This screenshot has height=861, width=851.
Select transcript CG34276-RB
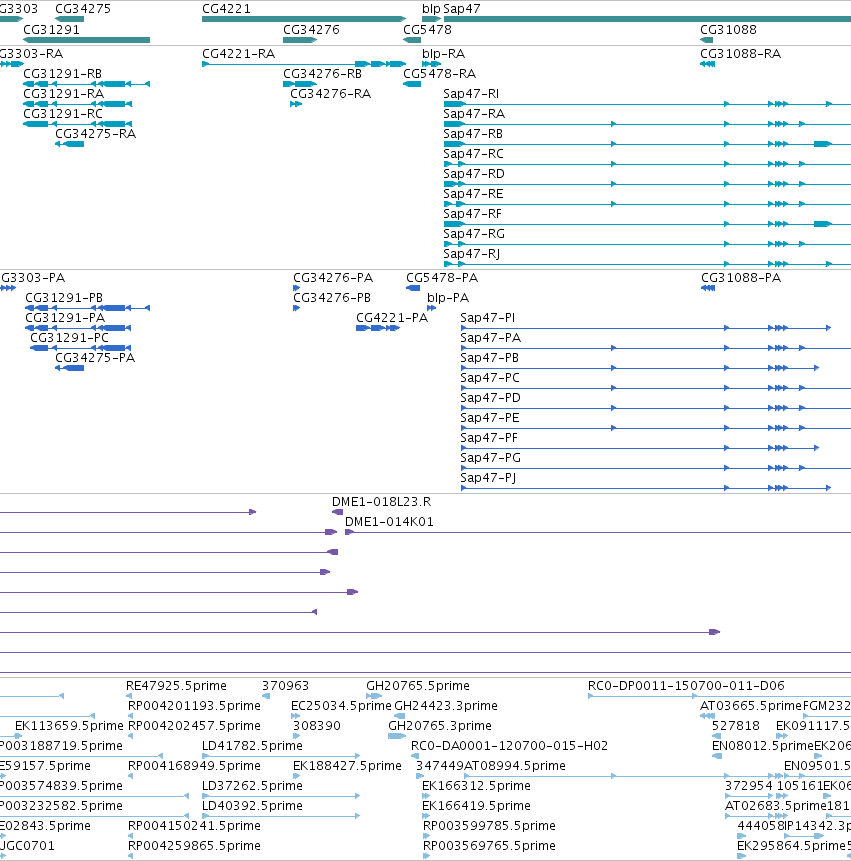pos(300,84)
